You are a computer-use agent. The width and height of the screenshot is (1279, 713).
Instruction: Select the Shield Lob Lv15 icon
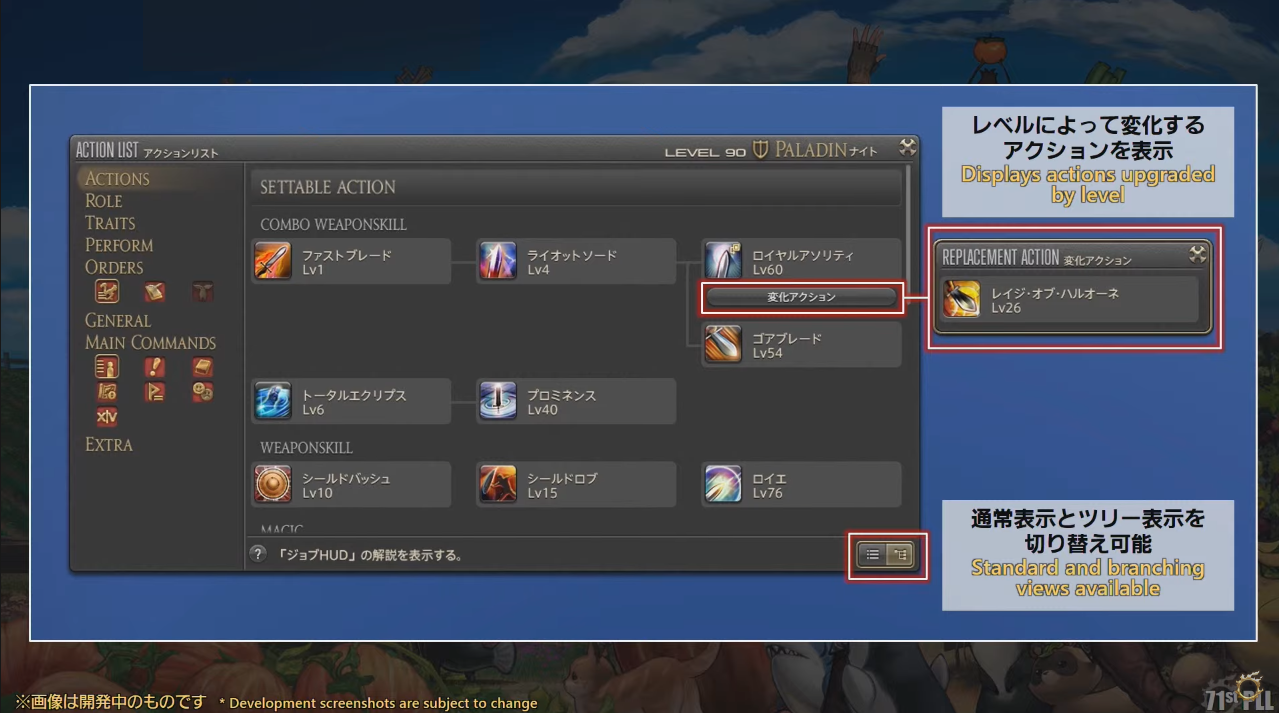(497, 484)
